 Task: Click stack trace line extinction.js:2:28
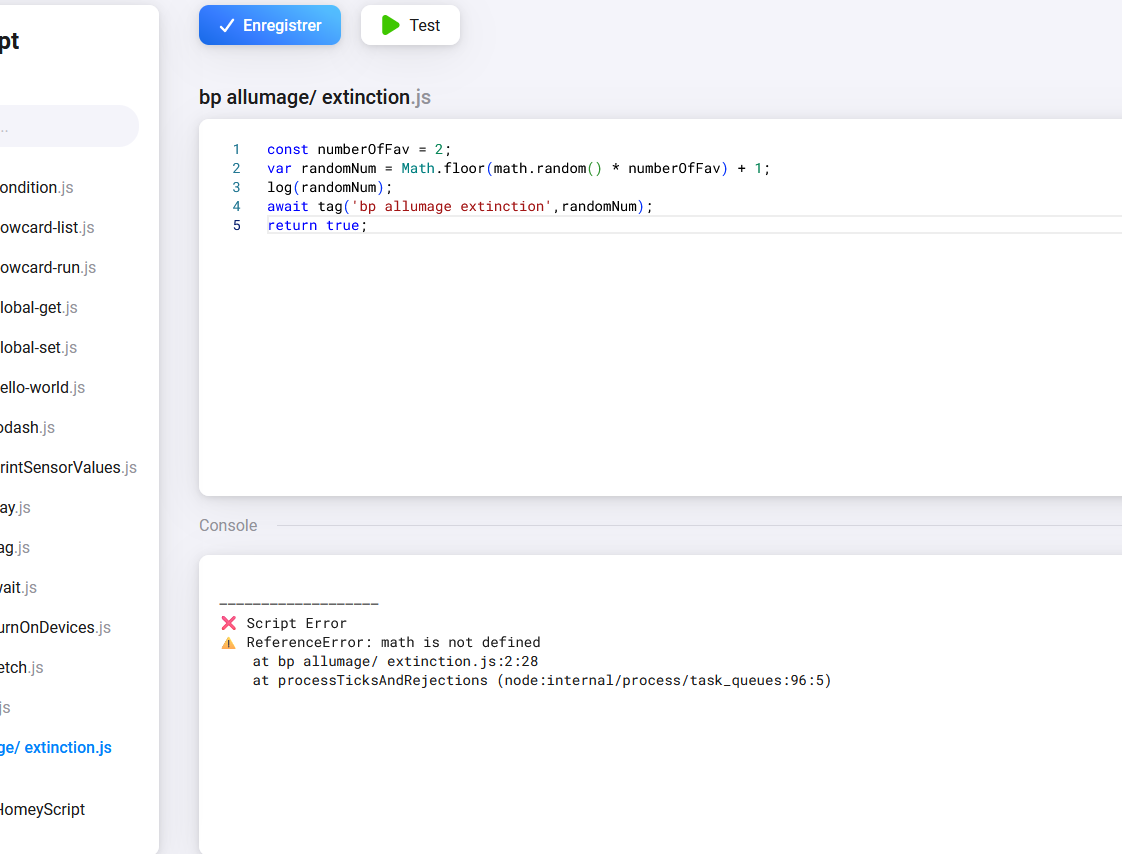coord(395,661)
